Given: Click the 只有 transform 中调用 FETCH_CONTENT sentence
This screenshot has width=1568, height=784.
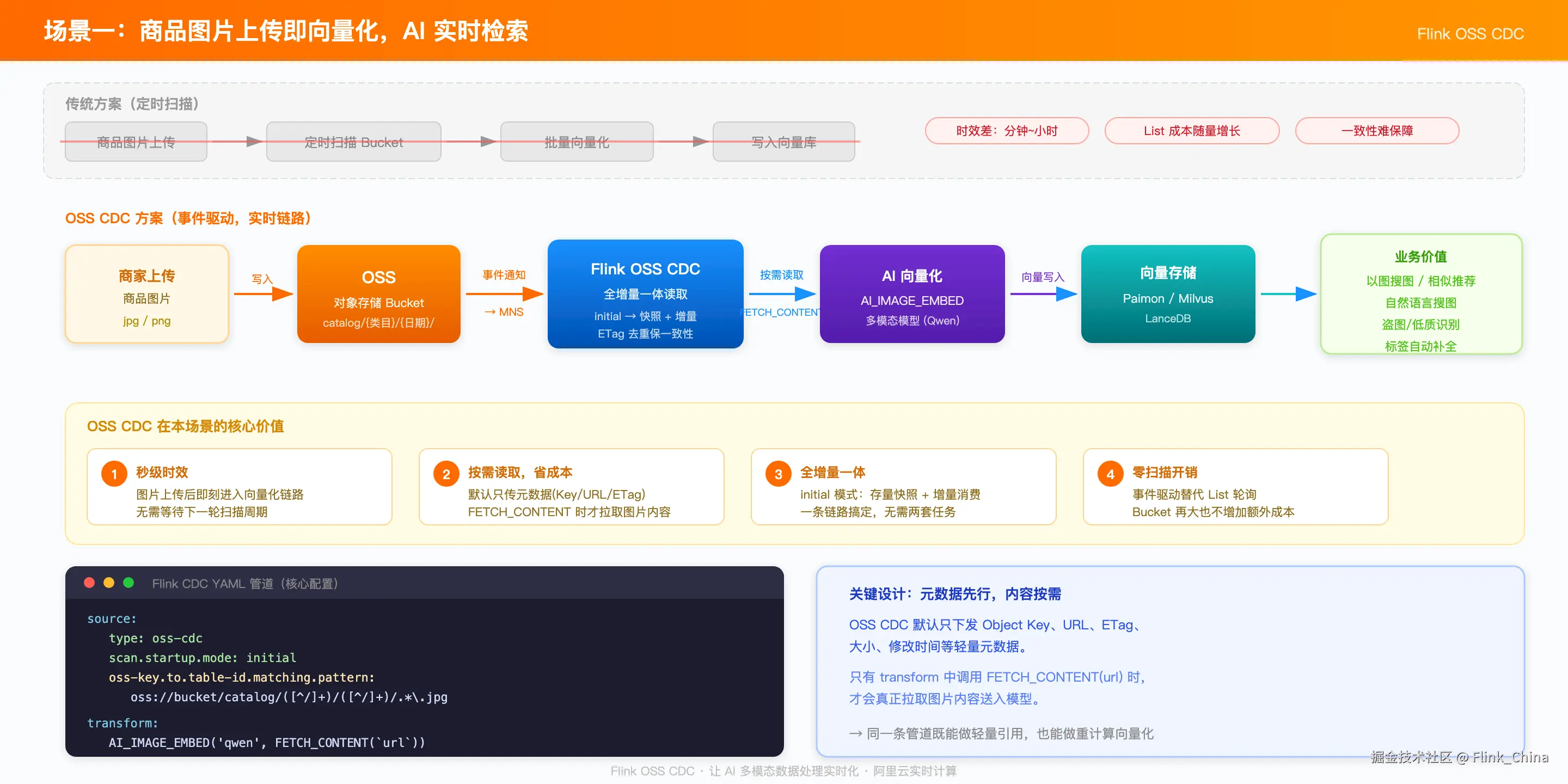Looking at the screenshot, I should coord(997,677).
